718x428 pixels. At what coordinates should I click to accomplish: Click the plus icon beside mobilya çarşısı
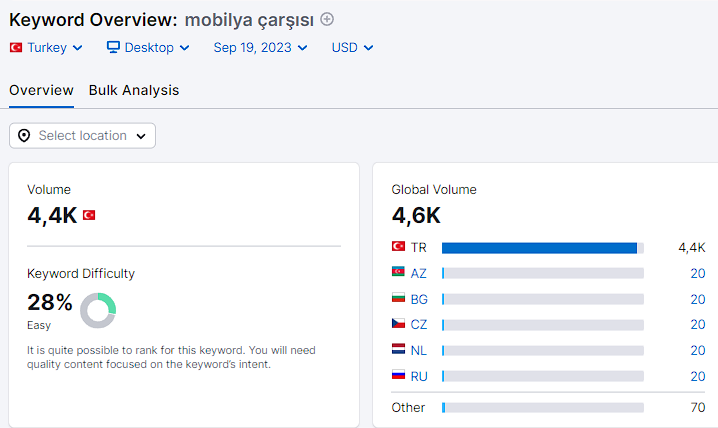(x=327, y=19)
